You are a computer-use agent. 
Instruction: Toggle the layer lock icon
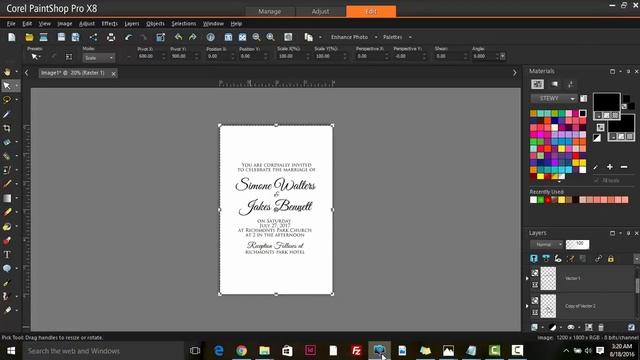click(611, 259)
